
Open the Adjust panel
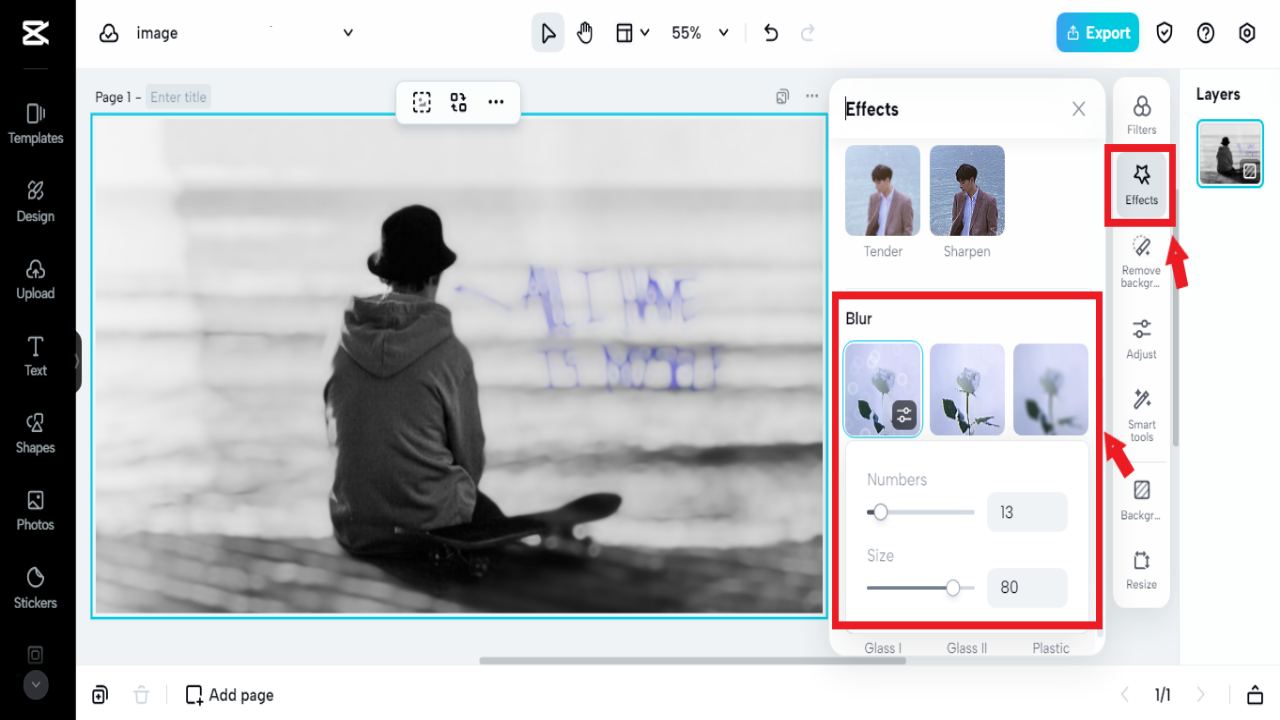click(x=1141, y=339)
